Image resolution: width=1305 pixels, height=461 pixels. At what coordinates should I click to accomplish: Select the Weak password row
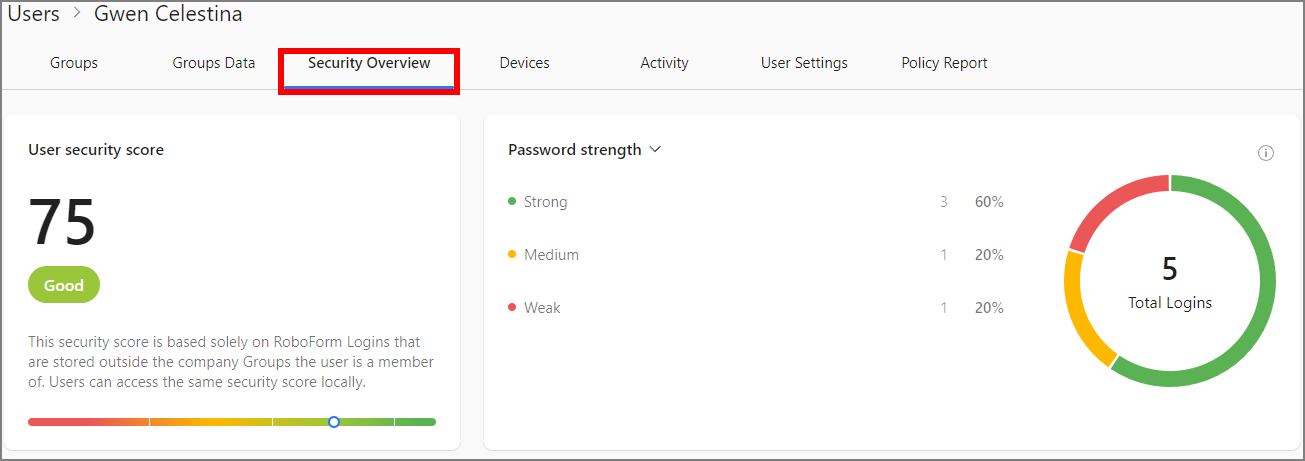click(542, 308)
